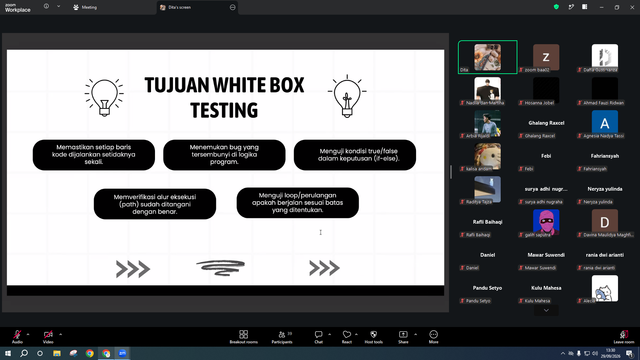This screenshot has width=640, height=360.
Task: Click the 'Memverifikasi alur eksekusi' slide box
Action: point(155,204)
